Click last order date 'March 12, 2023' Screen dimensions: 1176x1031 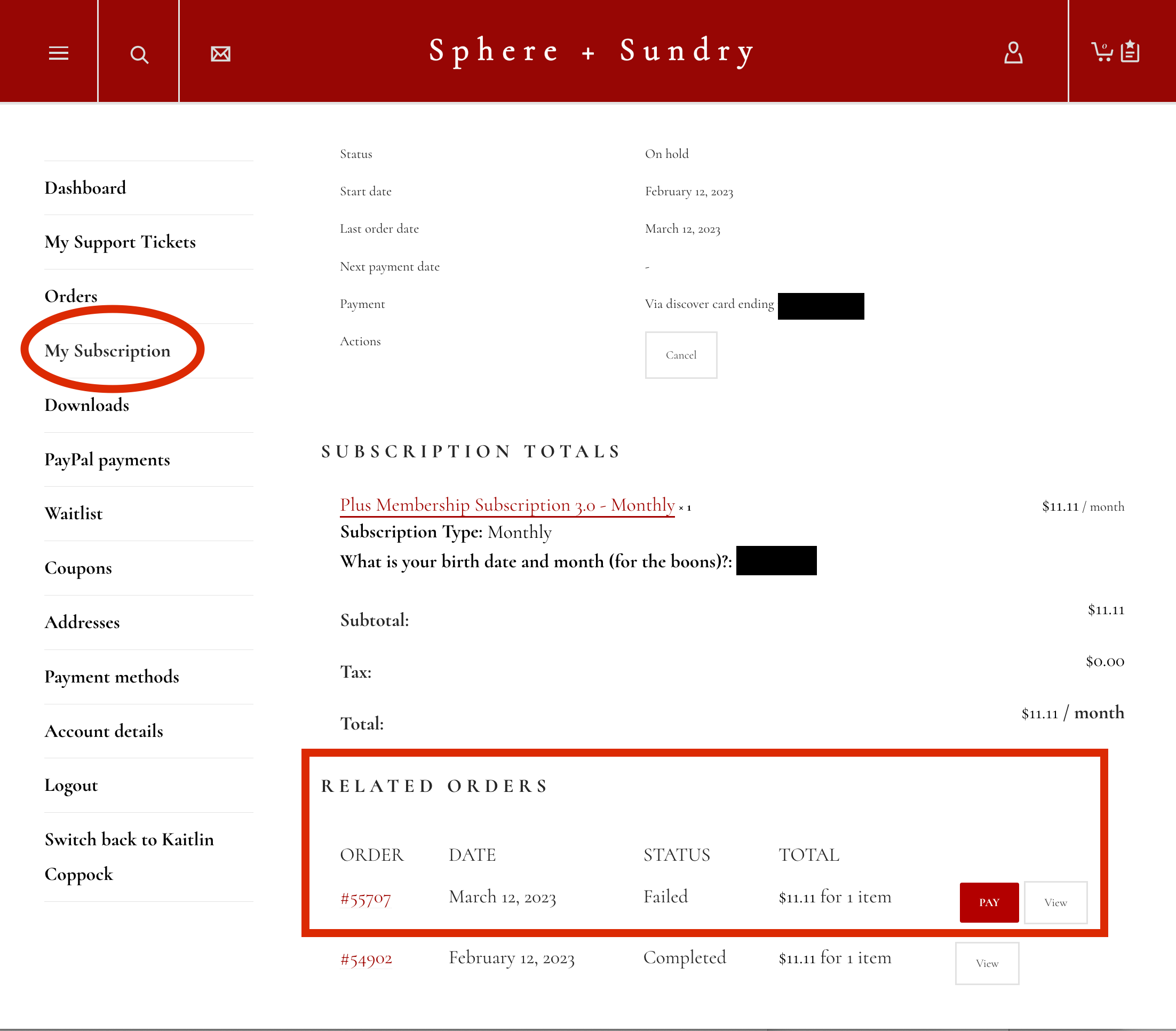click(x=683, y=229)
